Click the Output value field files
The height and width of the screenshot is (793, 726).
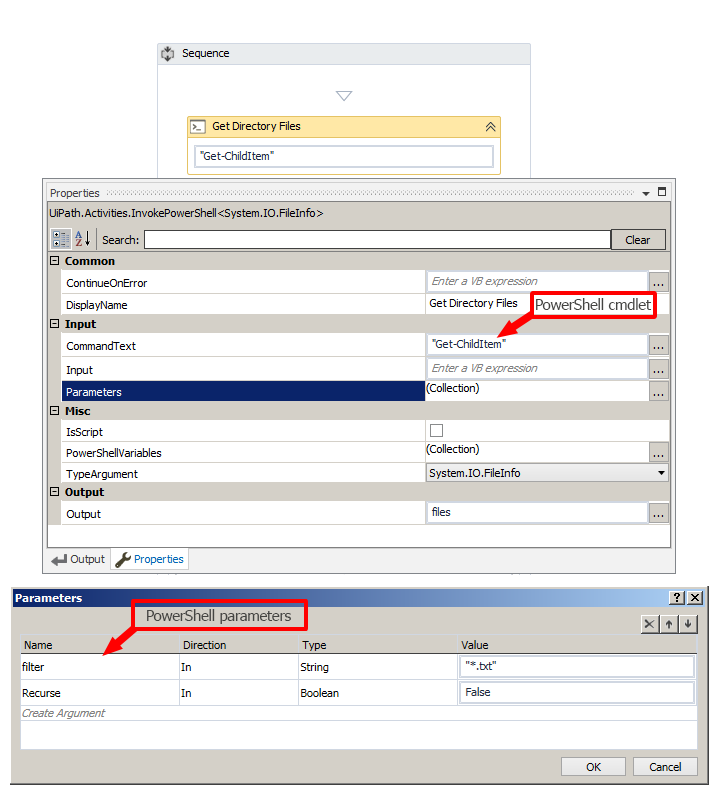point(537,512)
